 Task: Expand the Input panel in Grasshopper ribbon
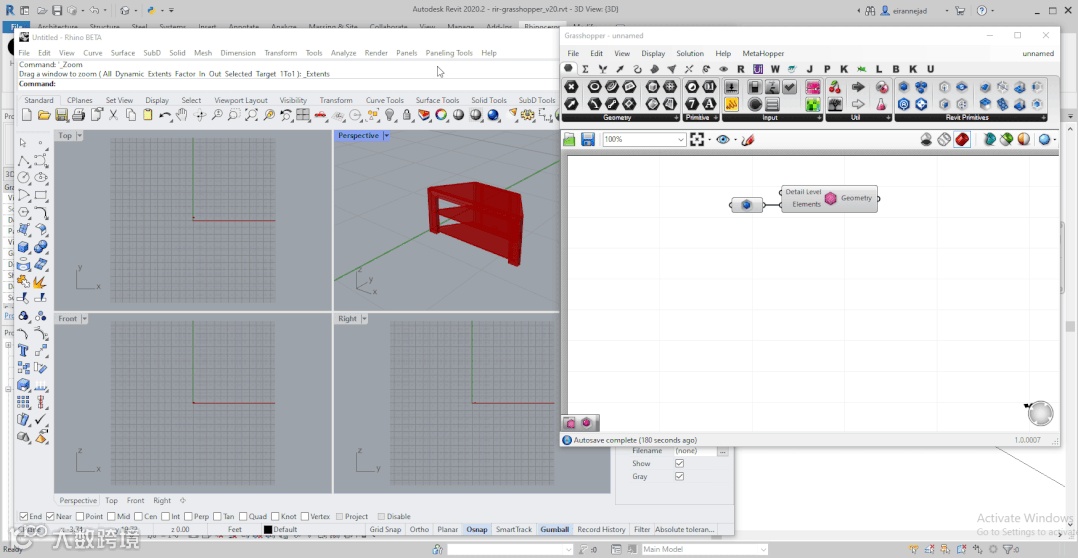[x=820, y=118]
